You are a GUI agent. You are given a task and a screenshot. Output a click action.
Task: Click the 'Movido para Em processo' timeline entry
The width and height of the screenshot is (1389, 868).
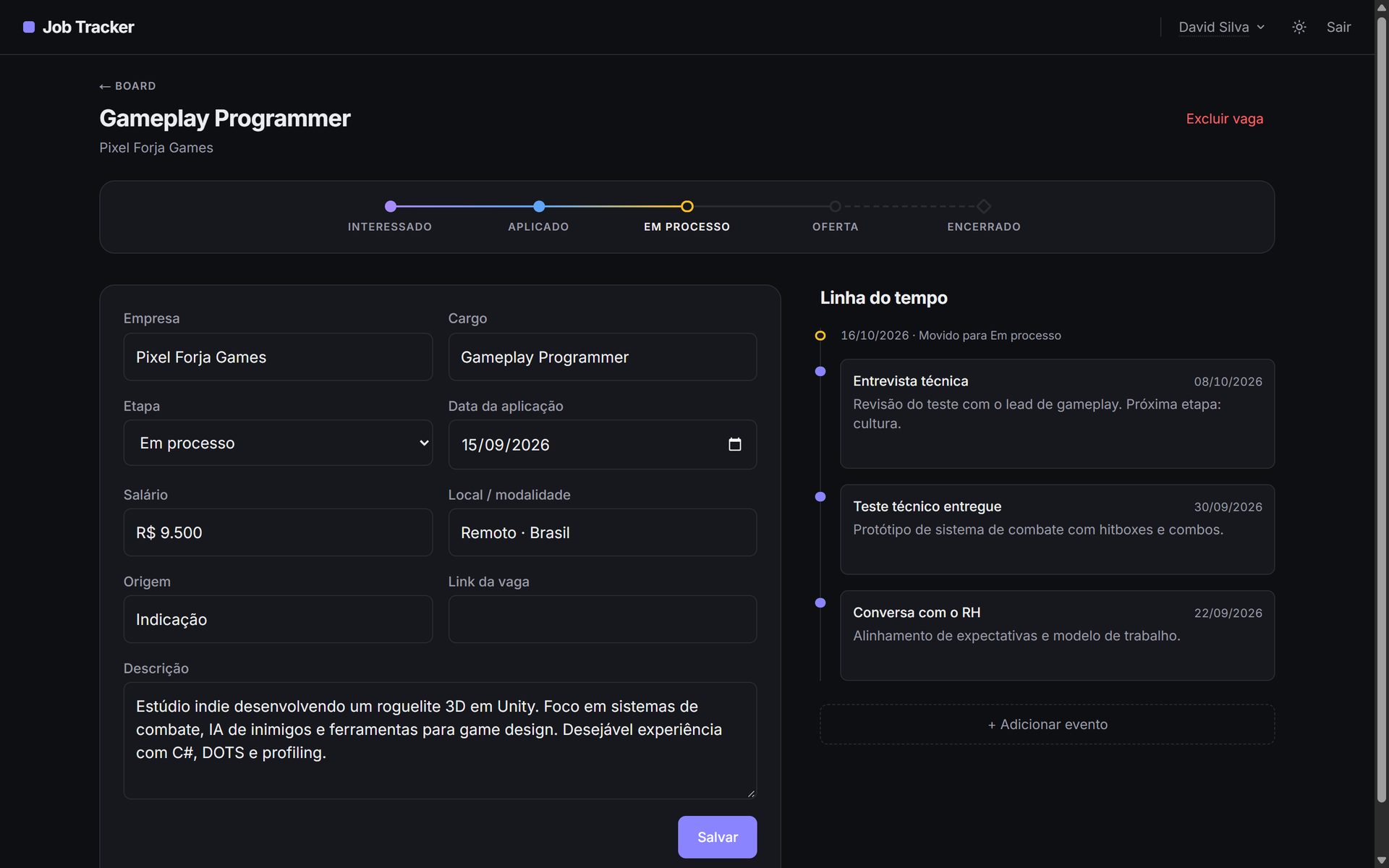pyautogui.click(x=951, y=336)
